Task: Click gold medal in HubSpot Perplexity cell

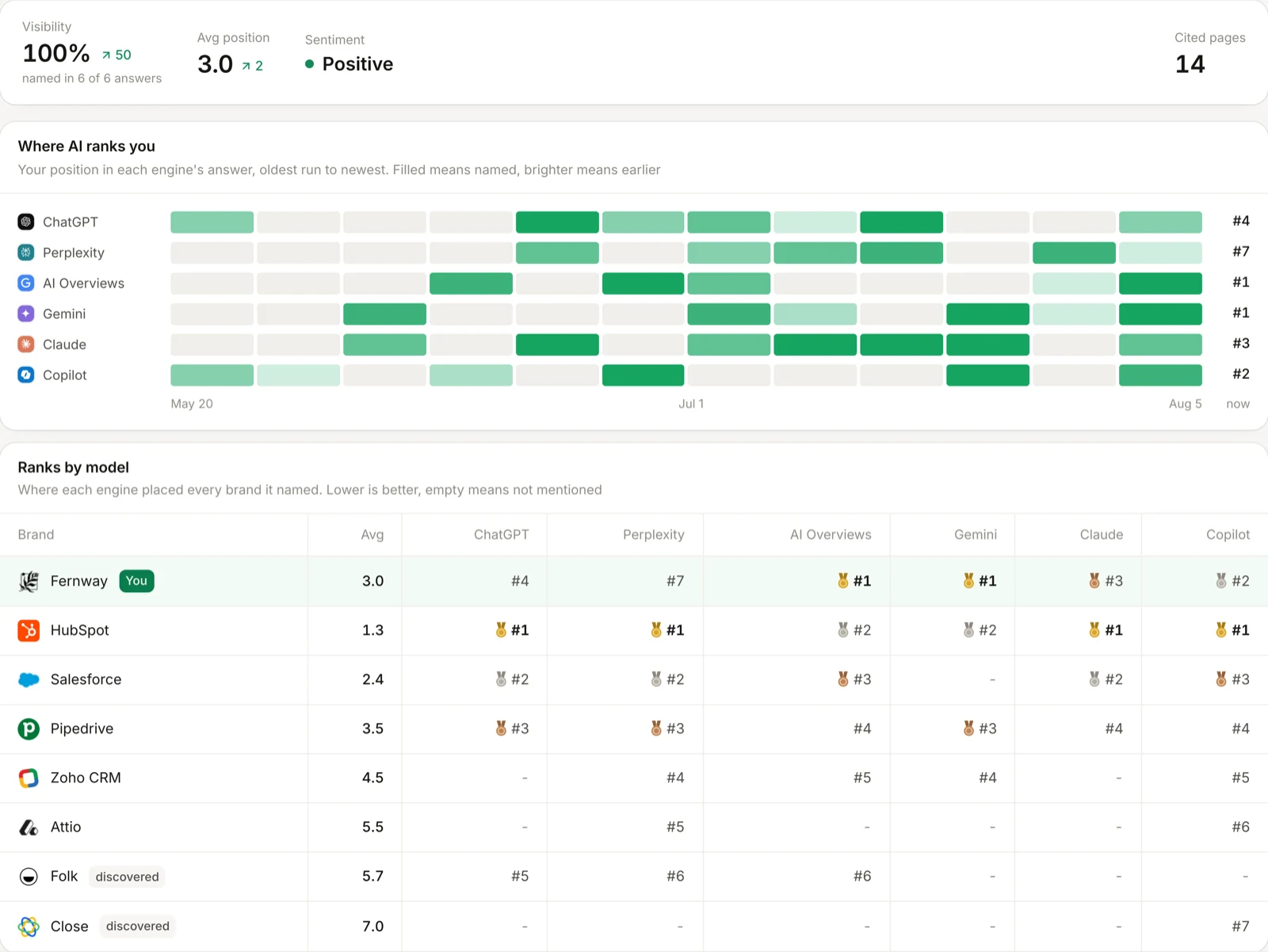Action: 656,630
